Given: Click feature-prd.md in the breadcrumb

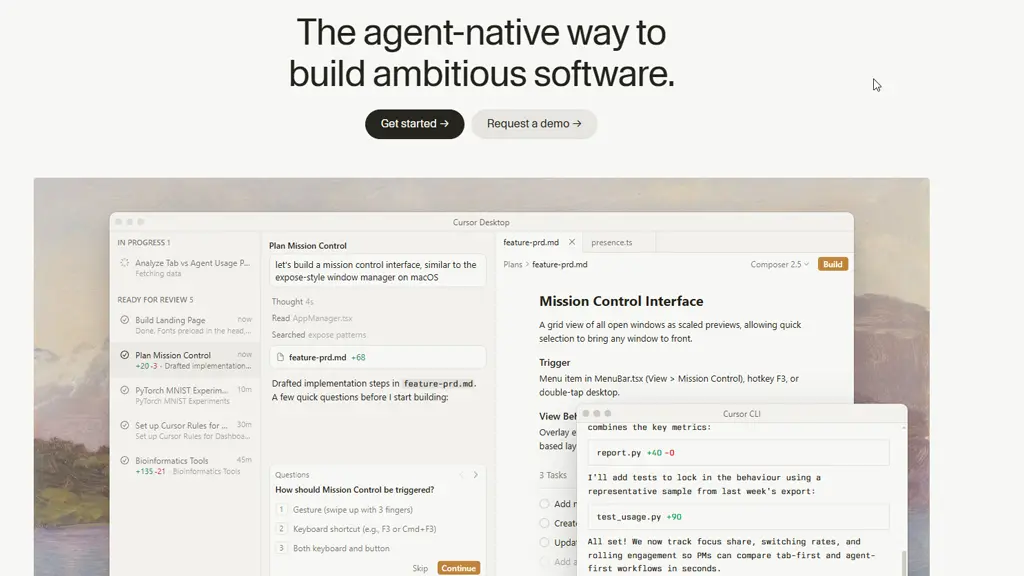Looking at the screenshot, I should (x=560, y=264).
